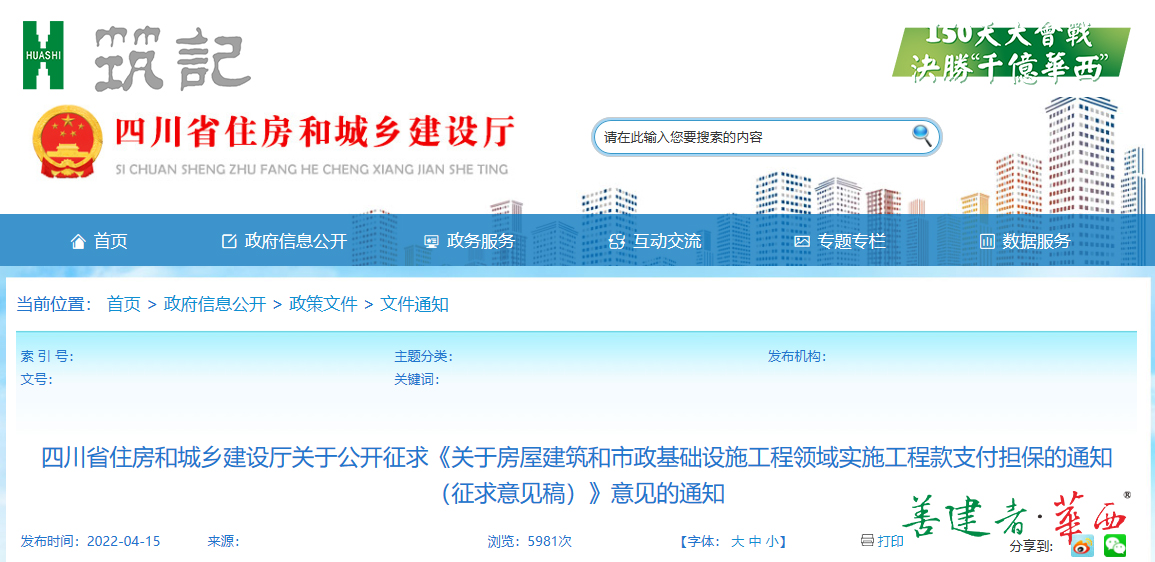Click the WeChat share icon
The image size is (1155, 562).
click(1115, 546)
